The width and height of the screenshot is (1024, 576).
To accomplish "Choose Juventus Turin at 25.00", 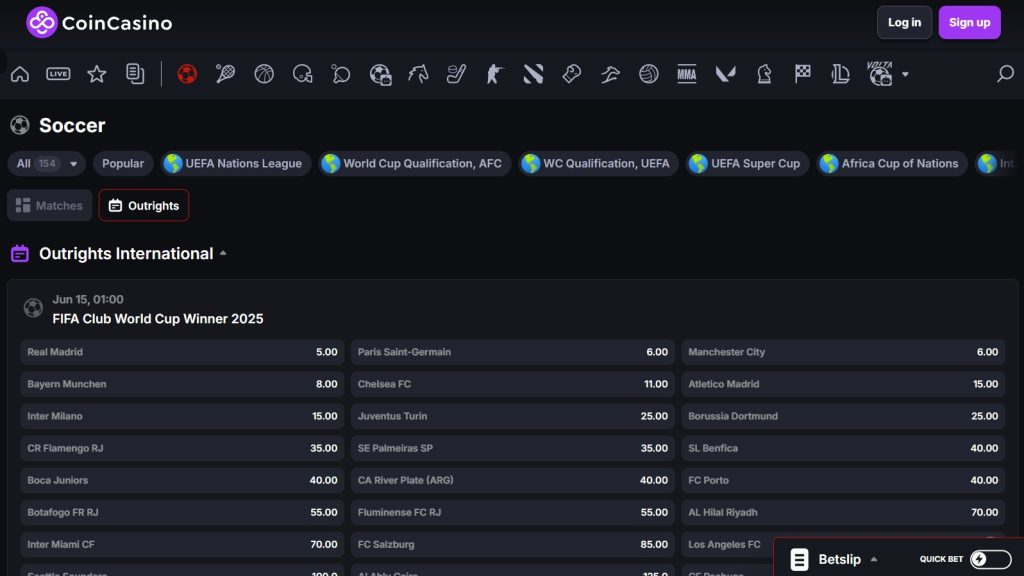I will pos(513,416).
